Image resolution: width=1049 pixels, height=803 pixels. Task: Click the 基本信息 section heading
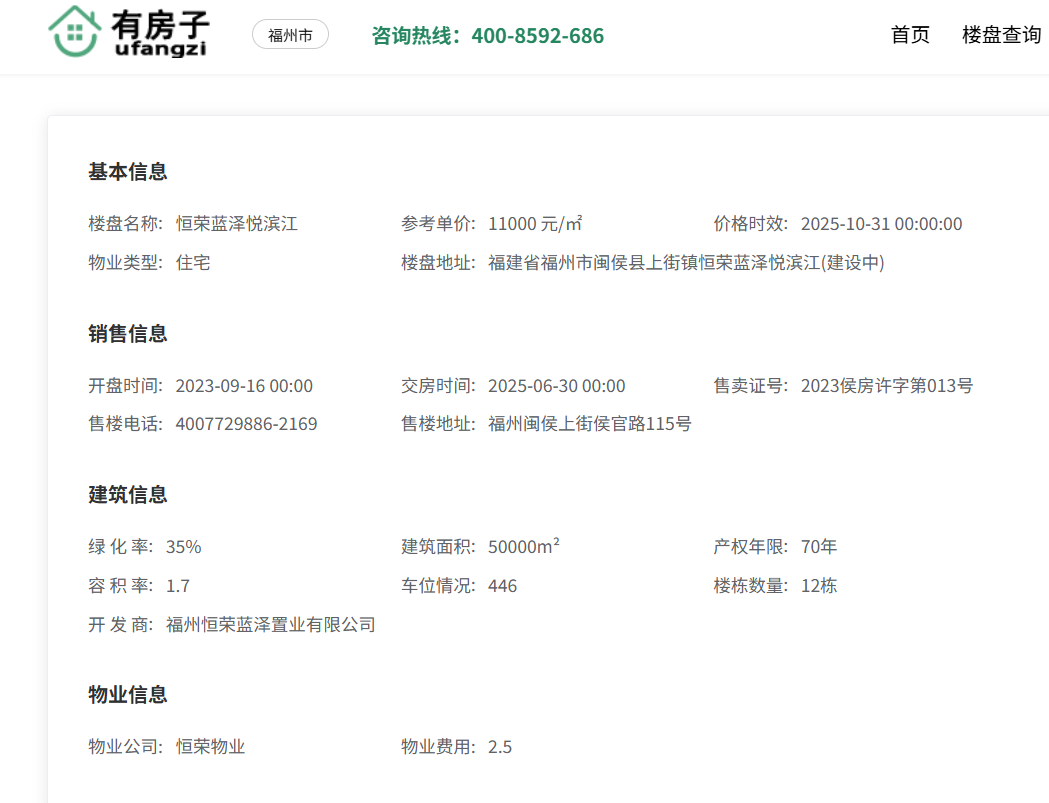pos(128,172)
